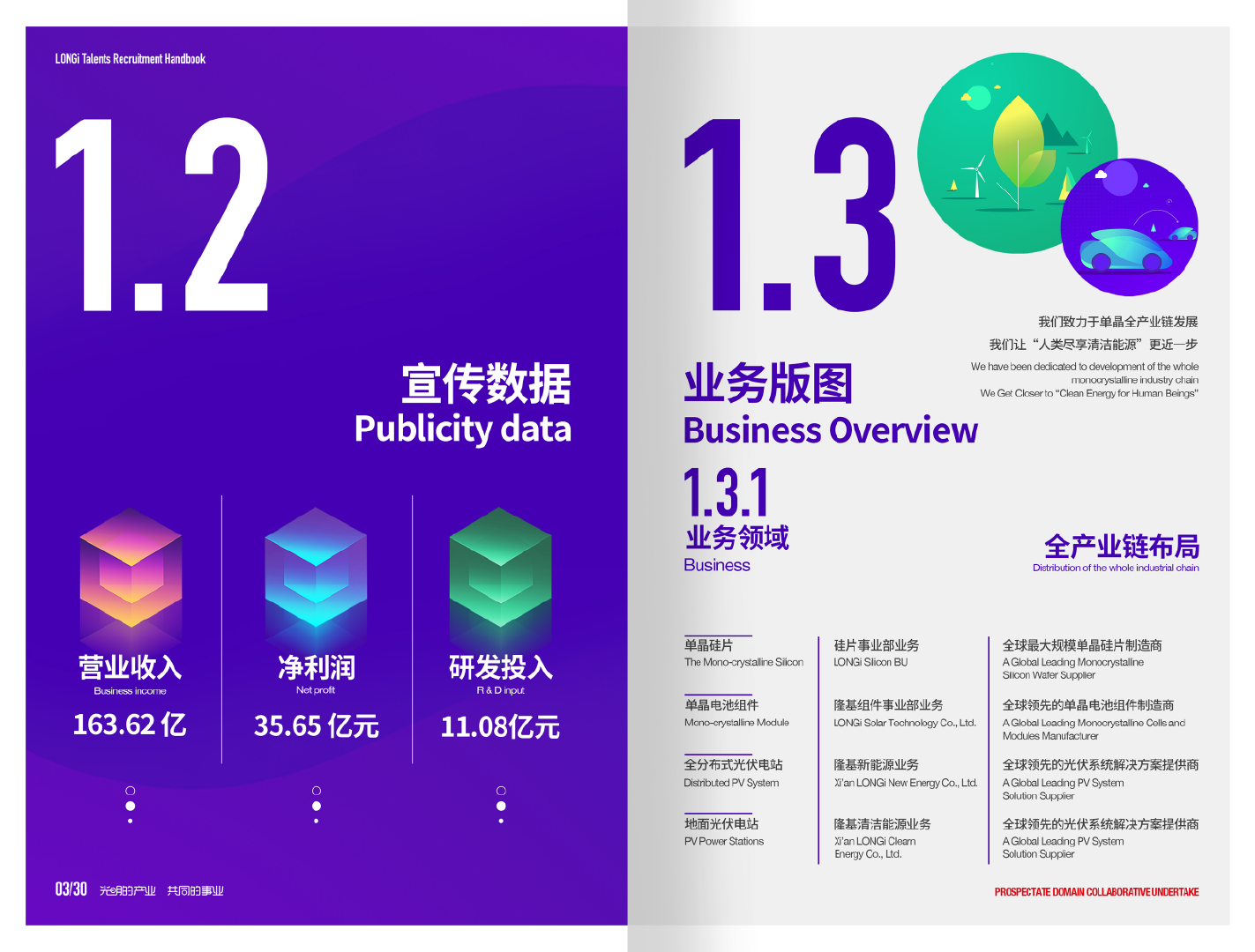Select the 'Publicity data' heading
The width and height of the screenshot is (1255, 952).
[462, 429]
